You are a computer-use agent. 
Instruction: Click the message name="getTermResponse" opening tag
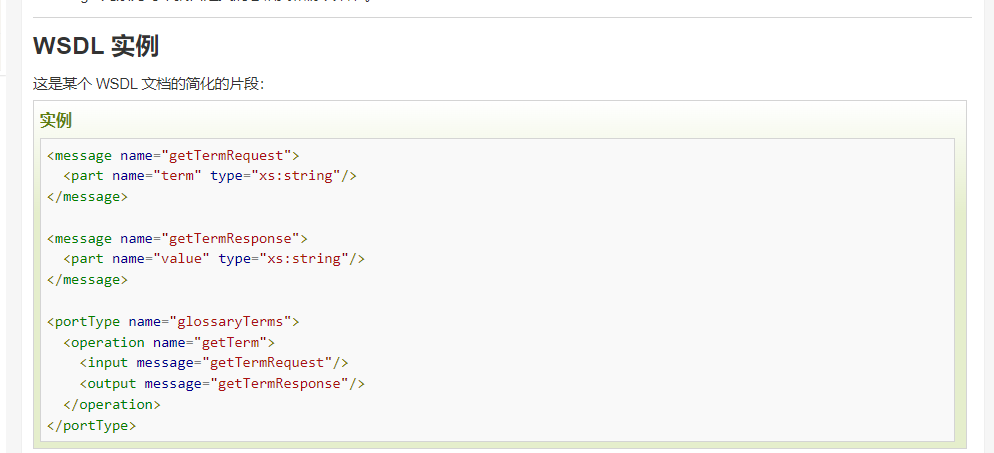pos(177,238)
